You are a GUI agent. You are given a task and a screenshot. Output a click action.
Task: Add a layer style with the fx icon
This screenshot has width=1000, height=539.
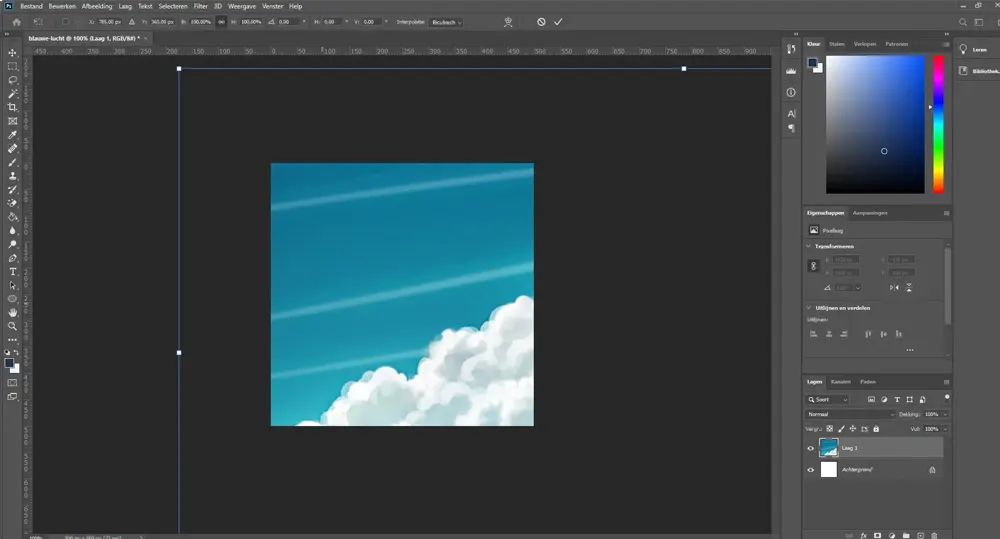[x=864, y=535]
